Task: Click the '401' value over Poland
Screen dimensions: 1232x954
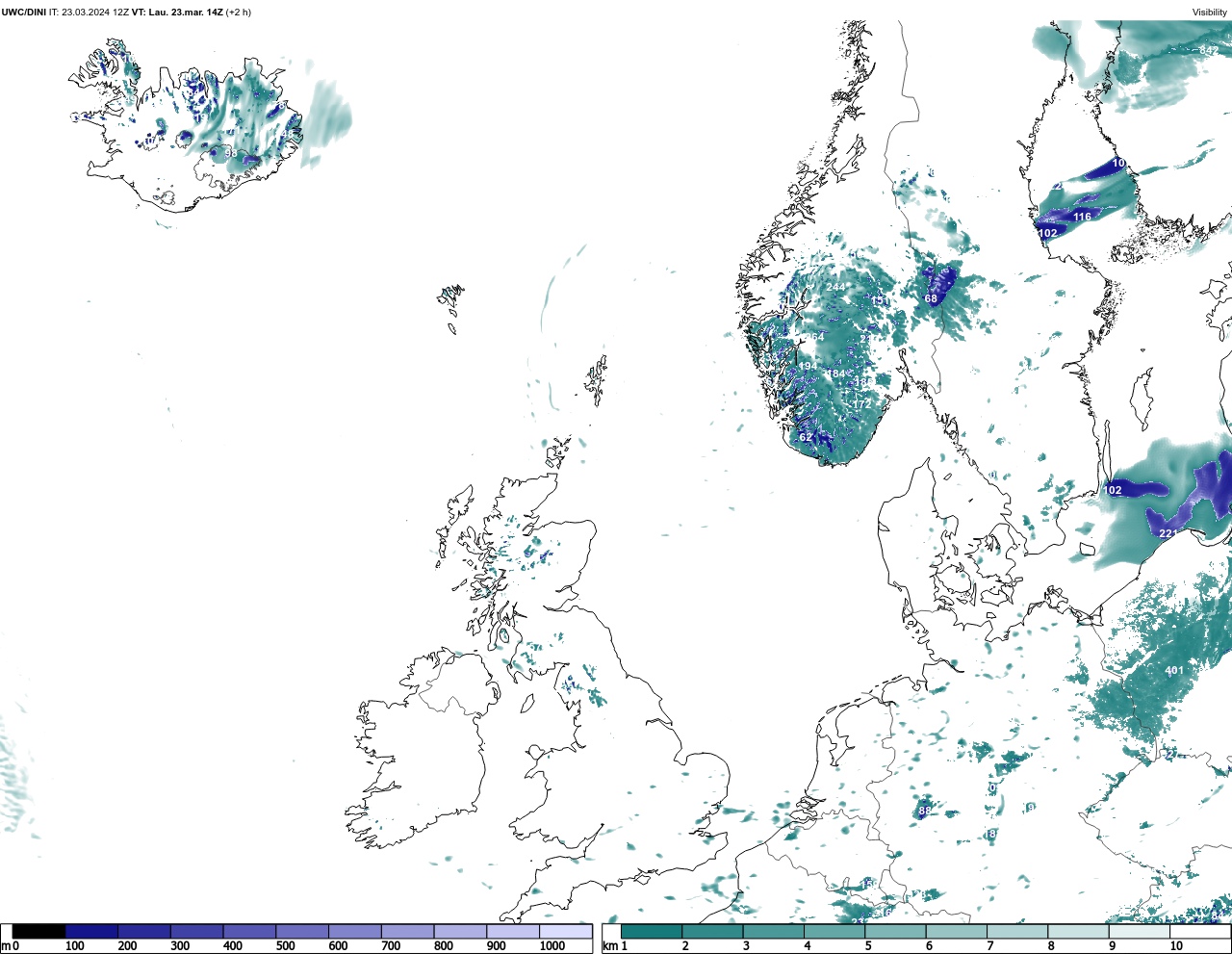Action: [1174, 670]
